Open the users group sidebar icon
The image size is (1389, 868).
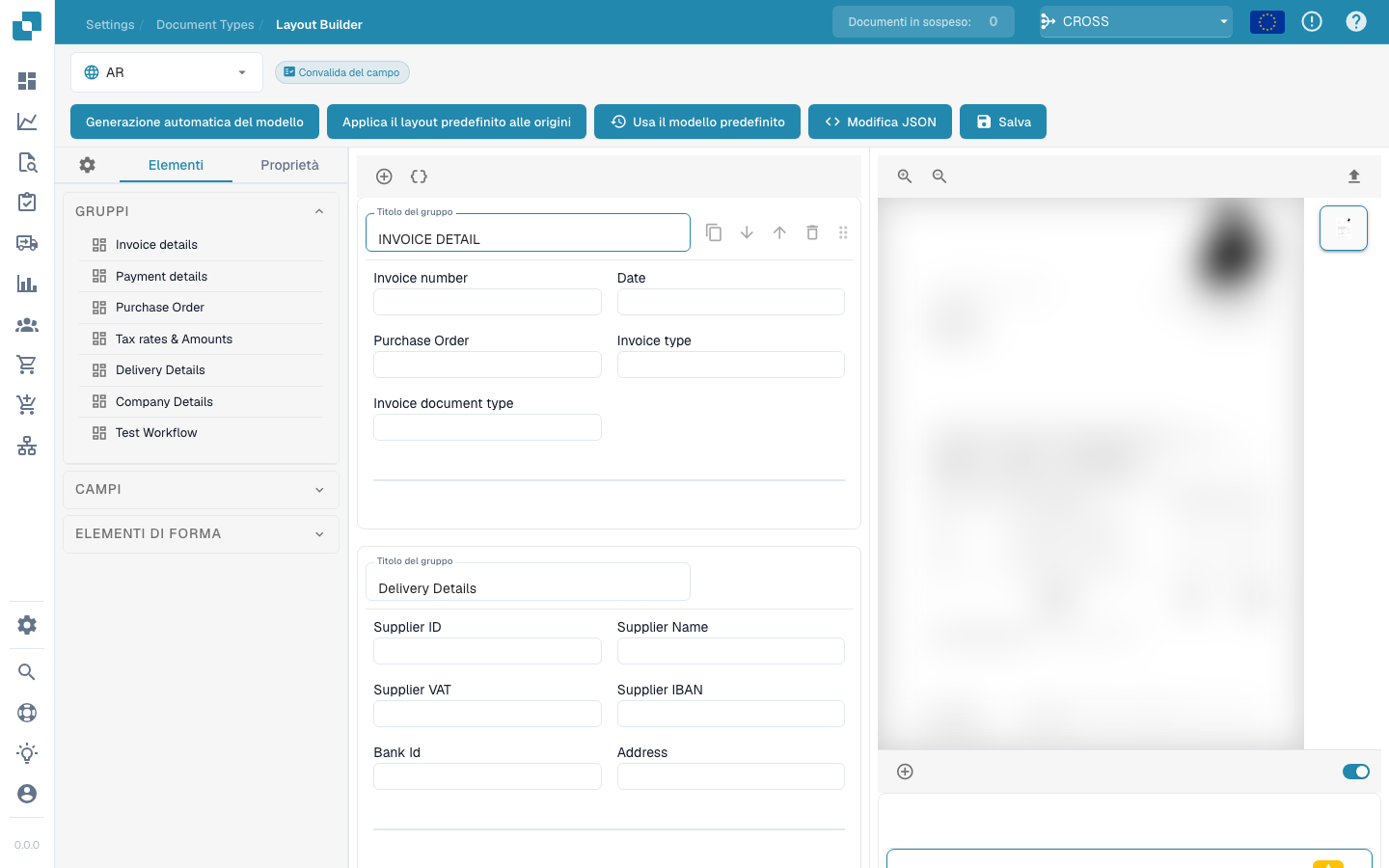tap(27, 325)
